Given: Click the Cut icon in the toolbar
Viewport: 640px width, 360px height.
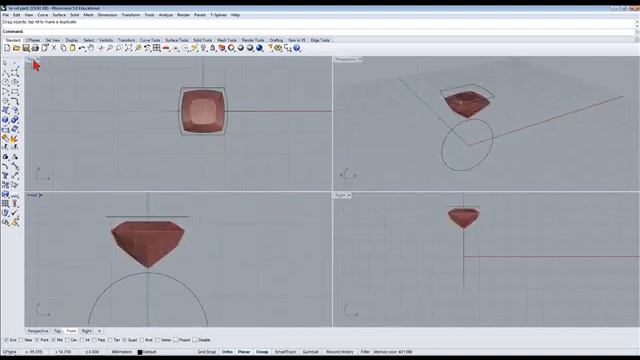Looking at the screenshot, I should (x=54, y=48).
